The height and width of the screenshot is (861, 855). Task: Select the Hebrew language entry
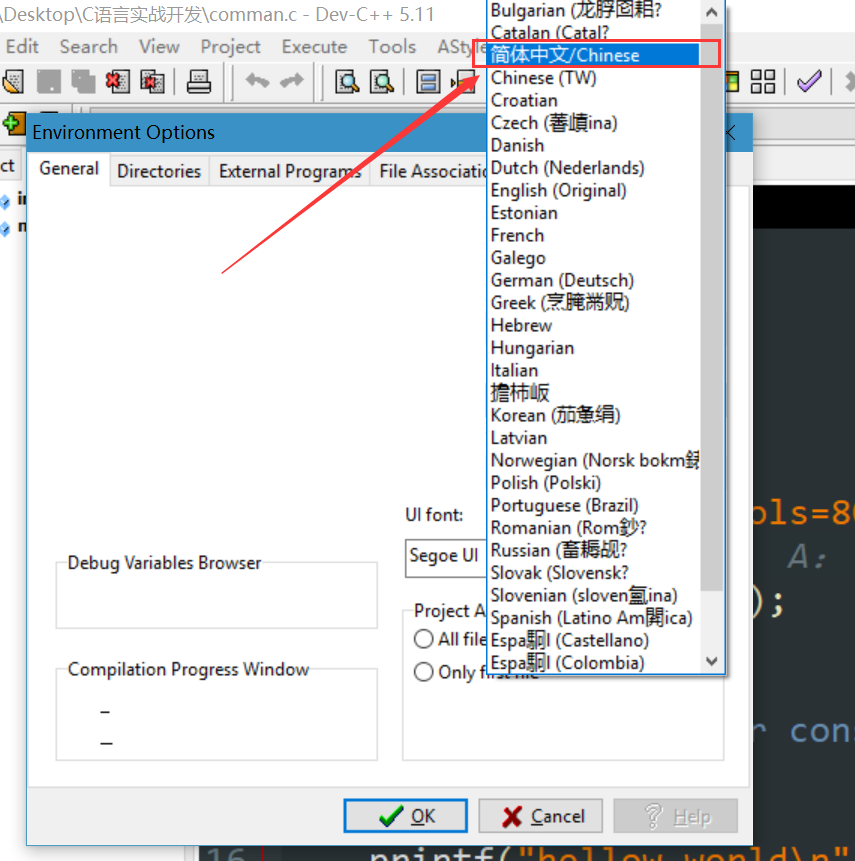[x=594, y=325]
